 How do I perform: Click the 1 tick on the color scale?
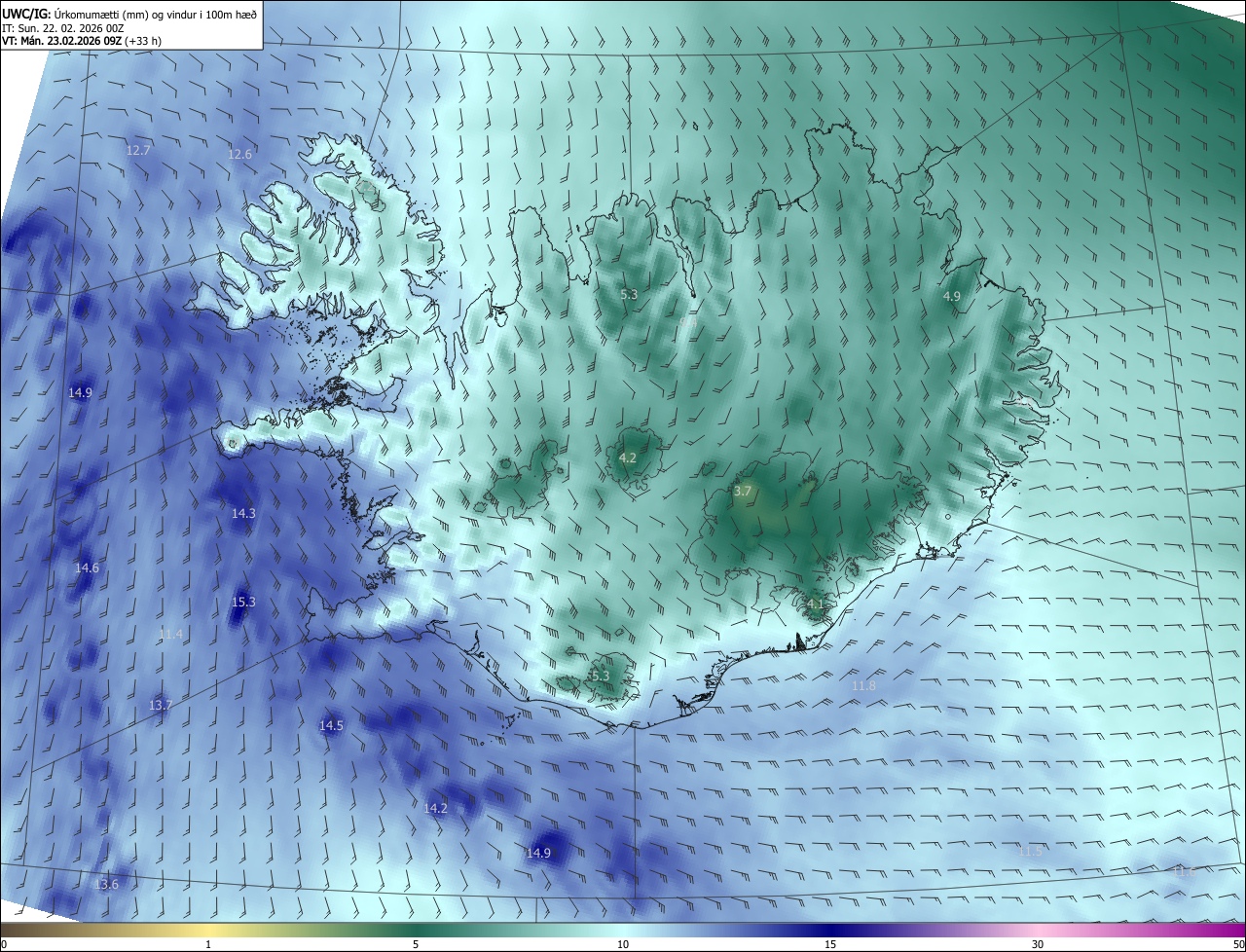[208, 944]
